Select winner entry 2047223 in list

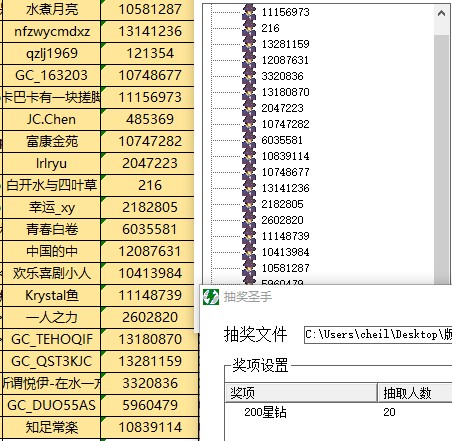click(282, 108)
